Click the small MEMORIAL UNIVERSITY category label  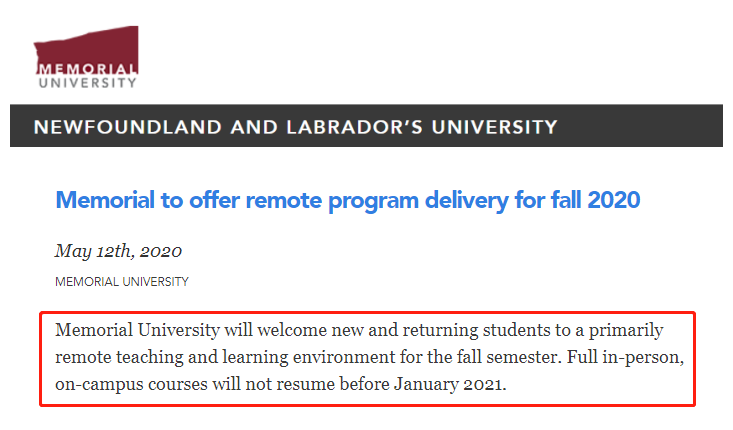(x=121, y=282)
